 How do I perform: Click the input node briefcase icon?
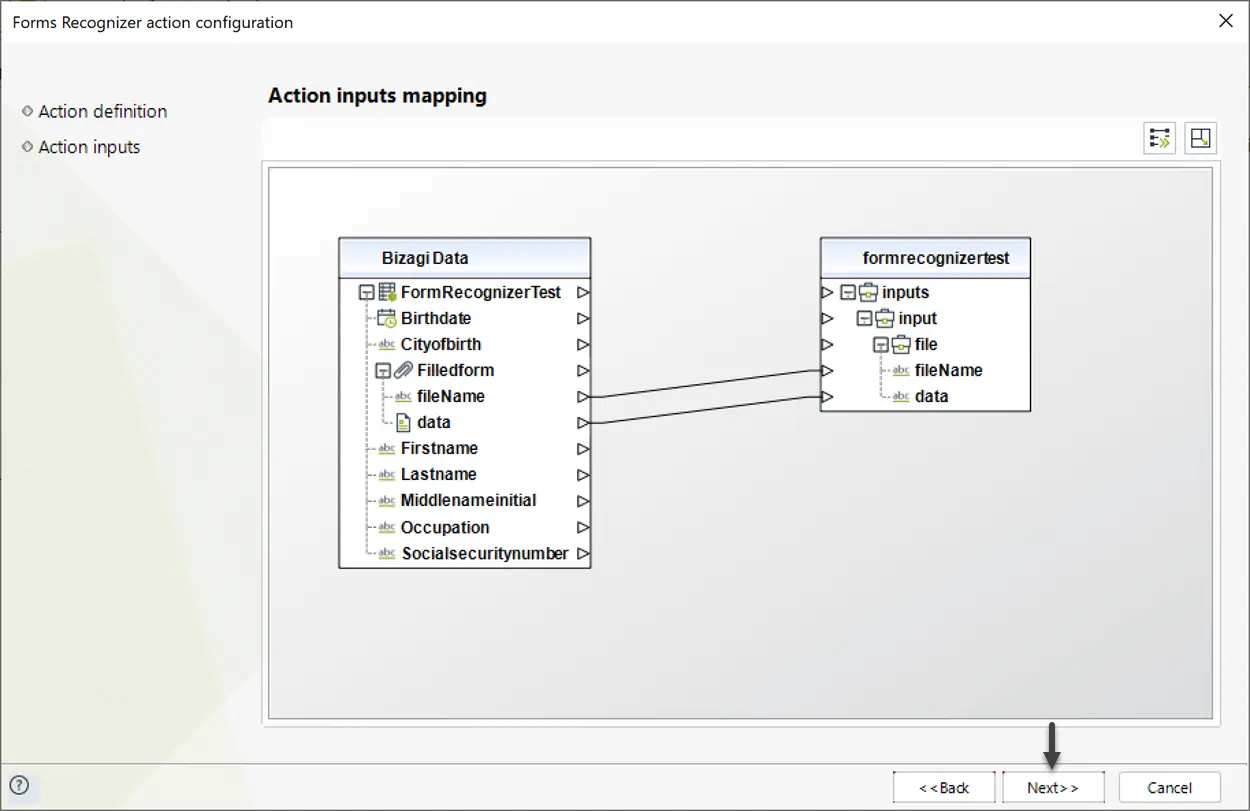pyautogui.click(x=885, y=318)
